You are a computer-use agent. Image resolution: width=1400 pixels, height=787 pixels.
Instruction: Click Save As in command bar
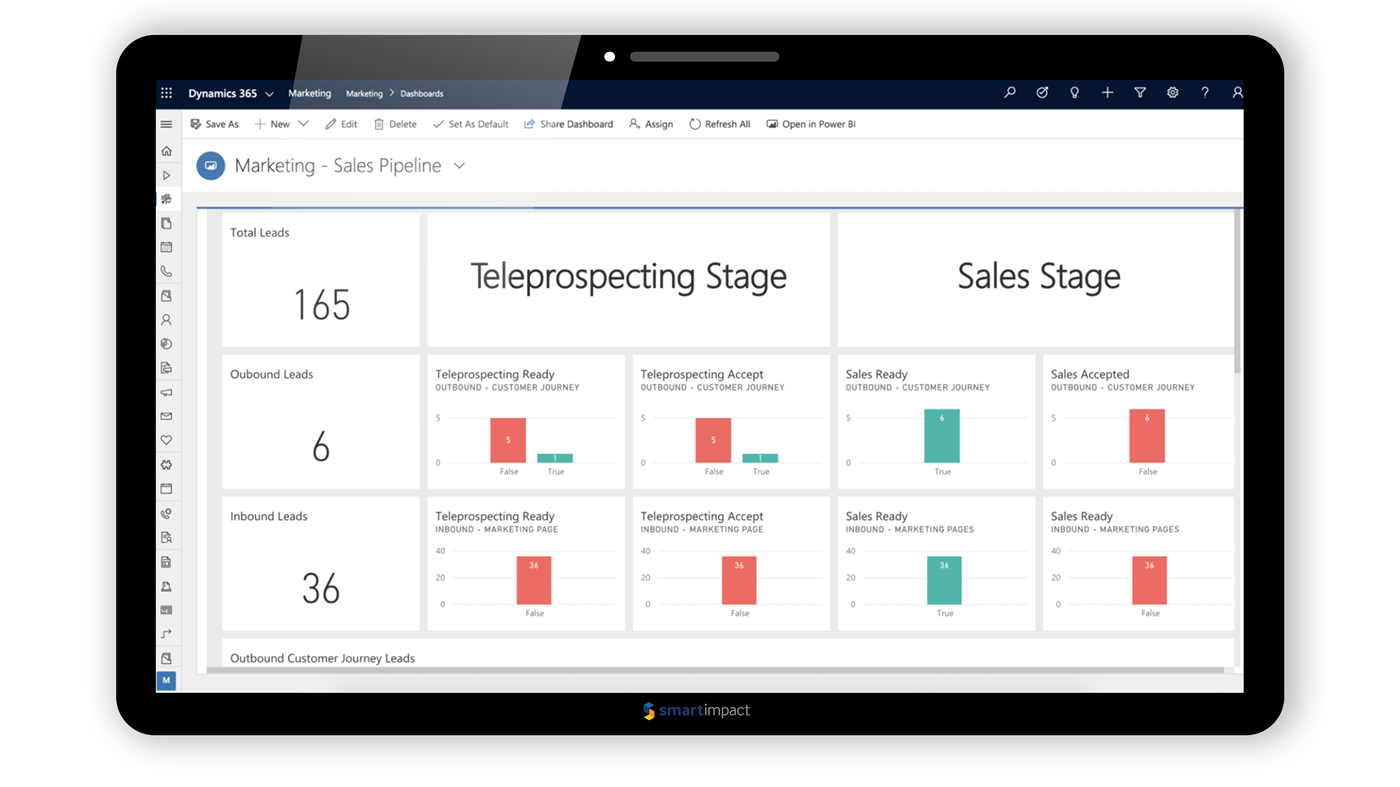coord(214,124)
